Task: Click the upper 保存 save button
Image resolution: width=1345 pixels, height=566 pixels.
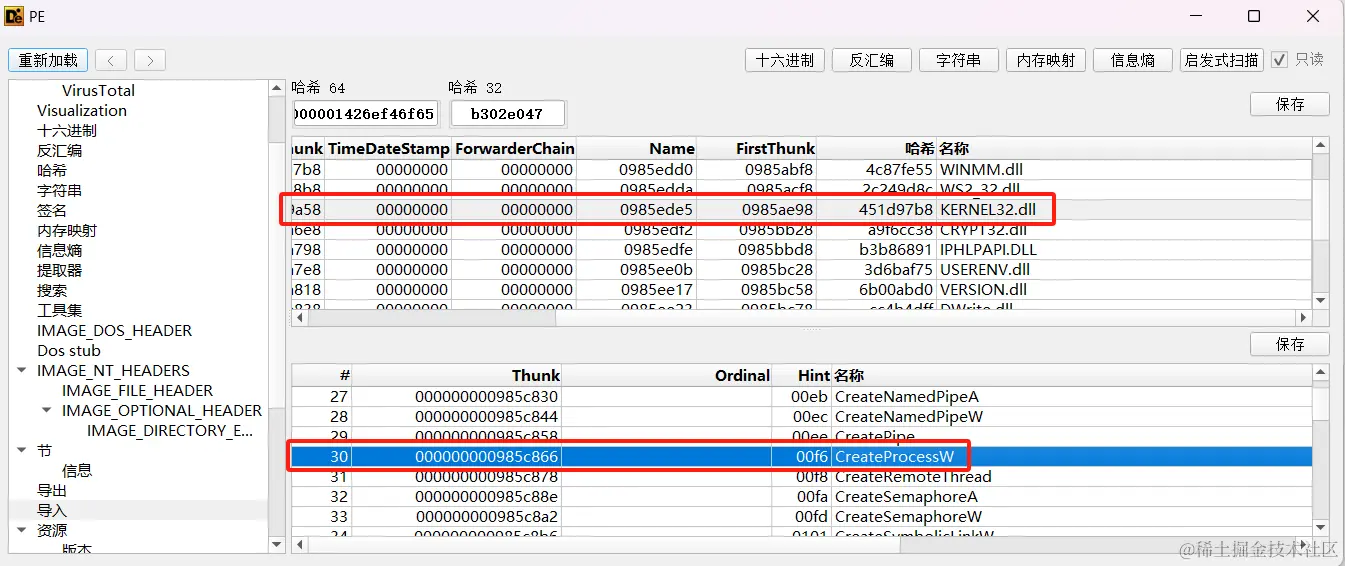Action: [1290, 104]
